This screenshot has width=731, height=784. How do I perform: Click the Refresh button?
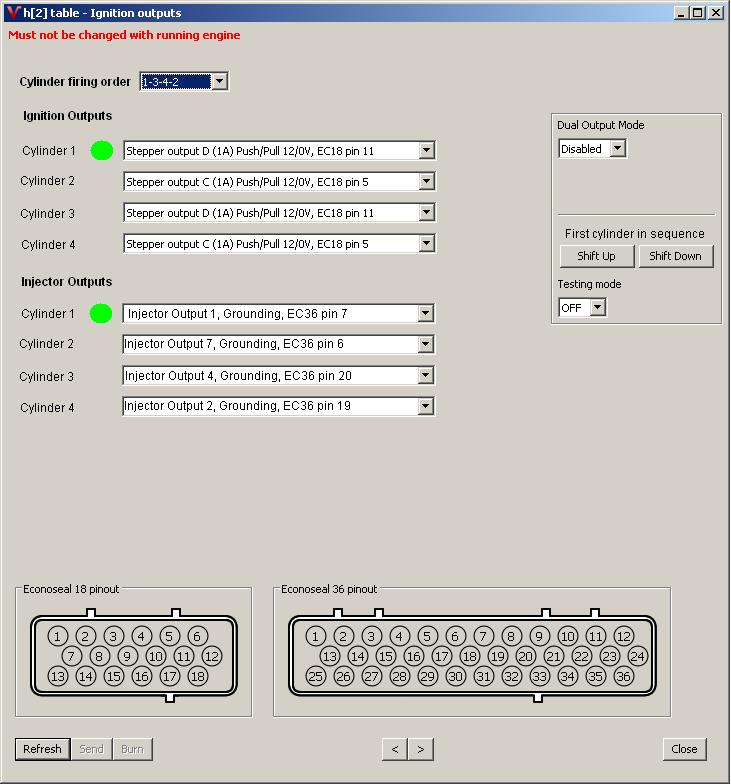point(42,749)
